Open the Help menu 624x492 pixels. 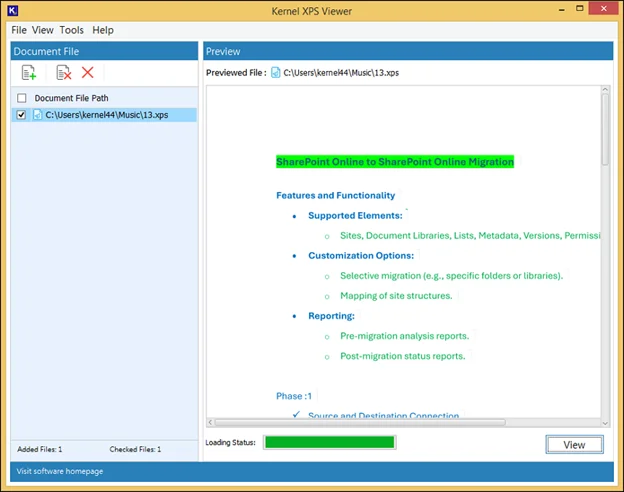103,30
